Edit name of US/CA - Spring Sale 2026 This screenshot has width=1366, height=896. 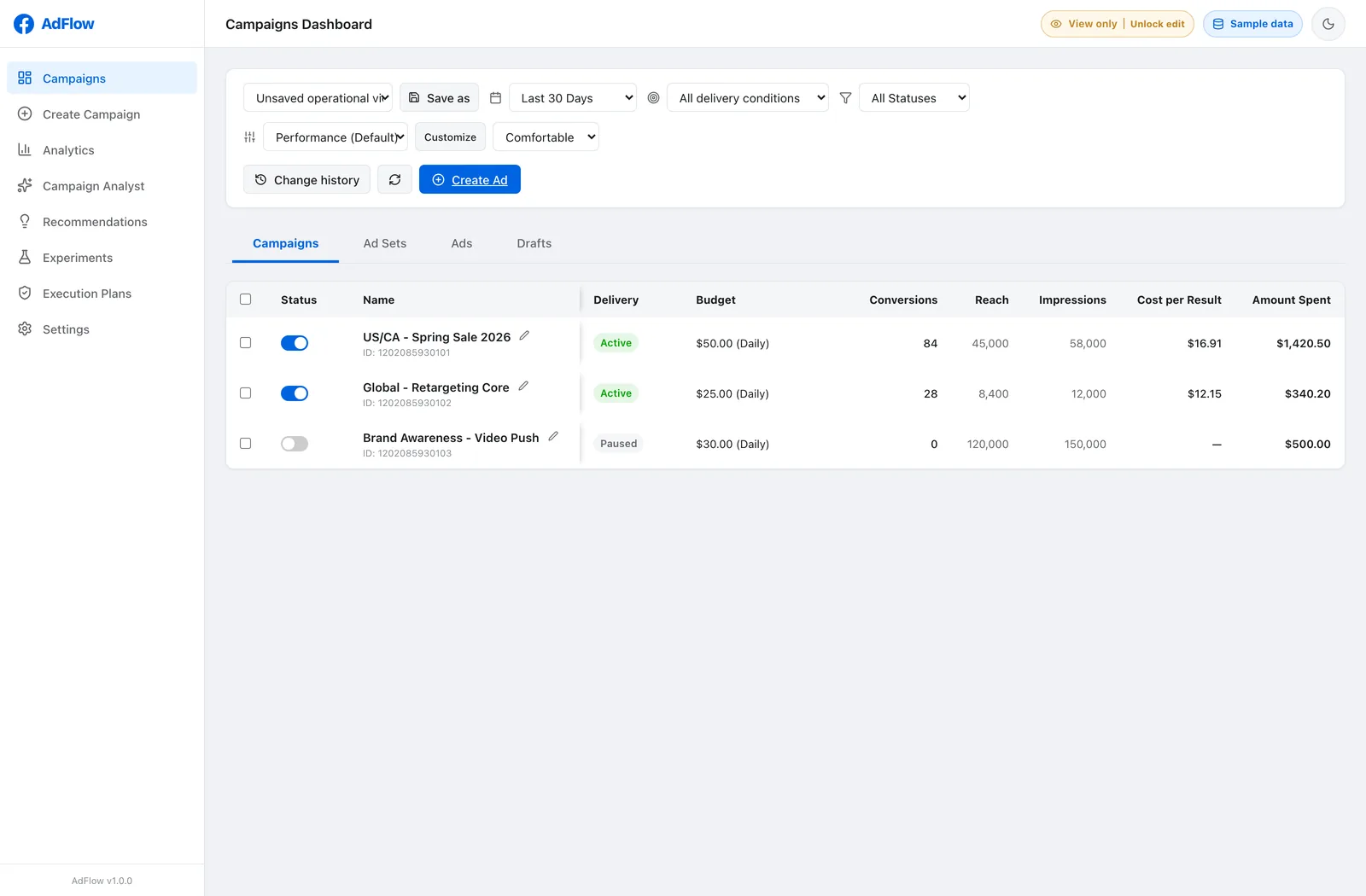(524, 335)
